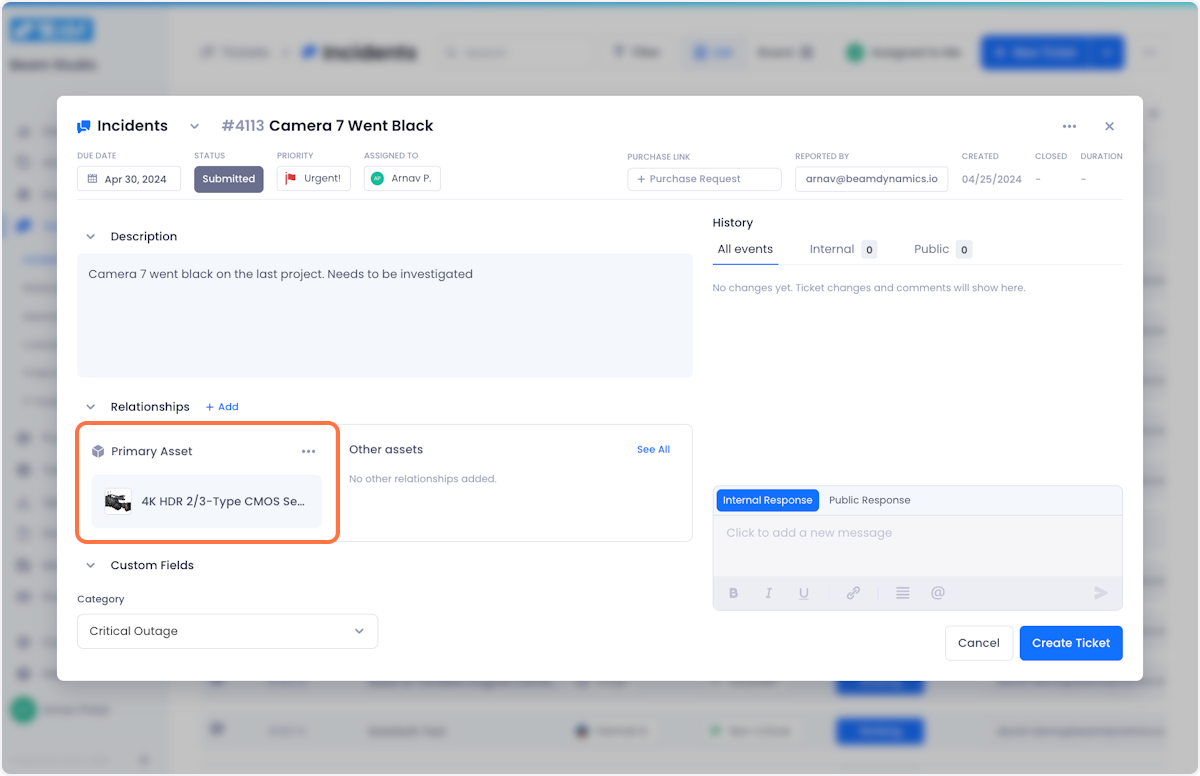This screenshot has width=1200, height=776.
Task: Click the Other assets heading text
Action: point(386,450)
